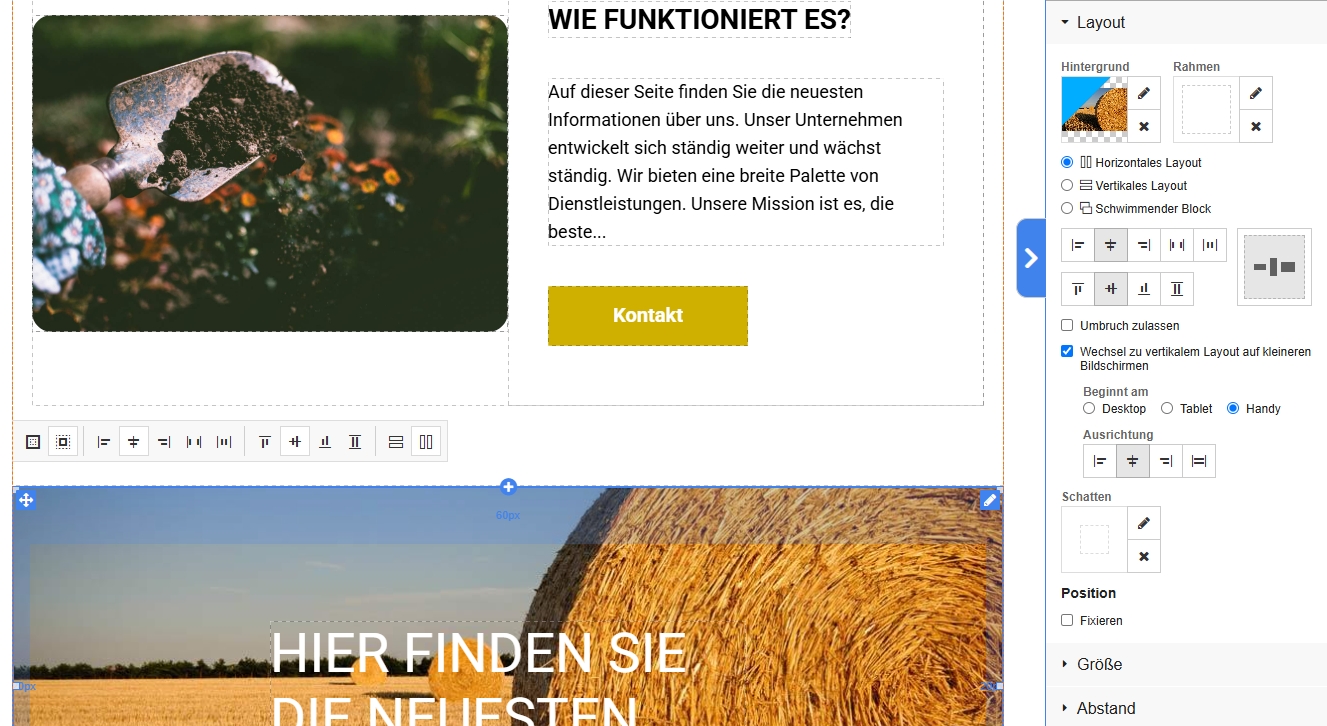The height and width of the screenshot is (726, 1327).
Task: Edit the Hintergrund background with pencil icon
Action: tap(1144, 93)
